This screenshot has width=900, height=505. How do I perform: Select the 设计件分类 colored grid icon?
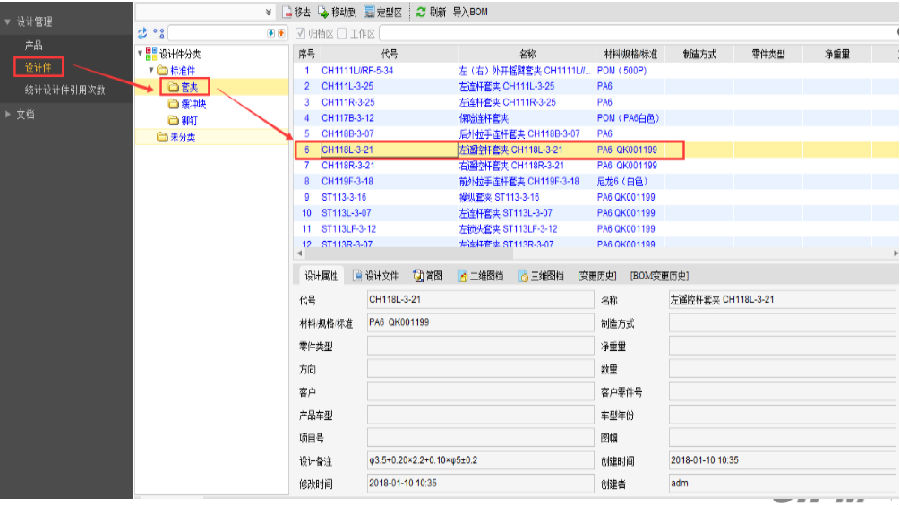(152, 53)
